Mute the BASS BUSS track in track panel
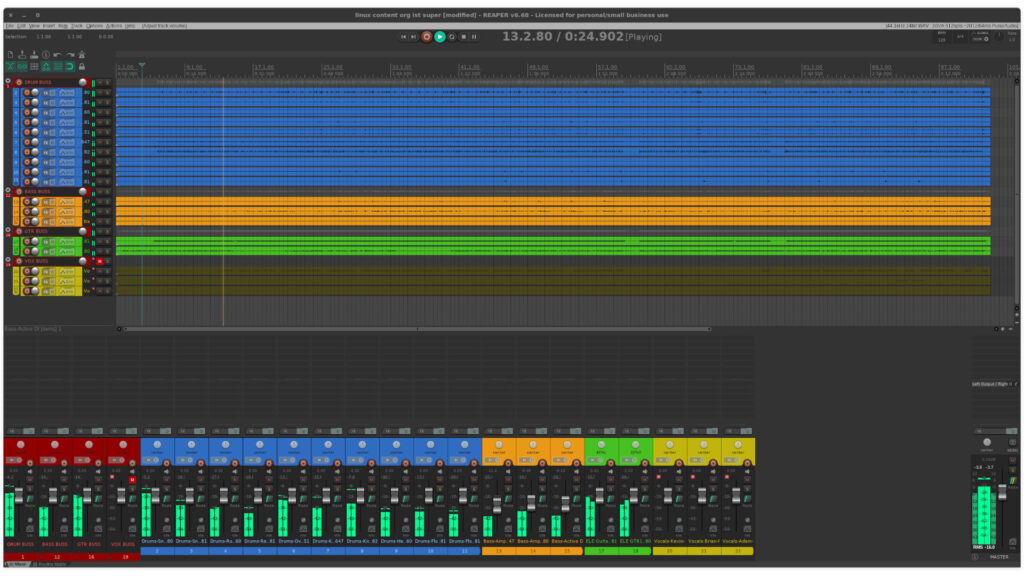The width and height of the screenshot is (1024, 576). tap(100, 191)
